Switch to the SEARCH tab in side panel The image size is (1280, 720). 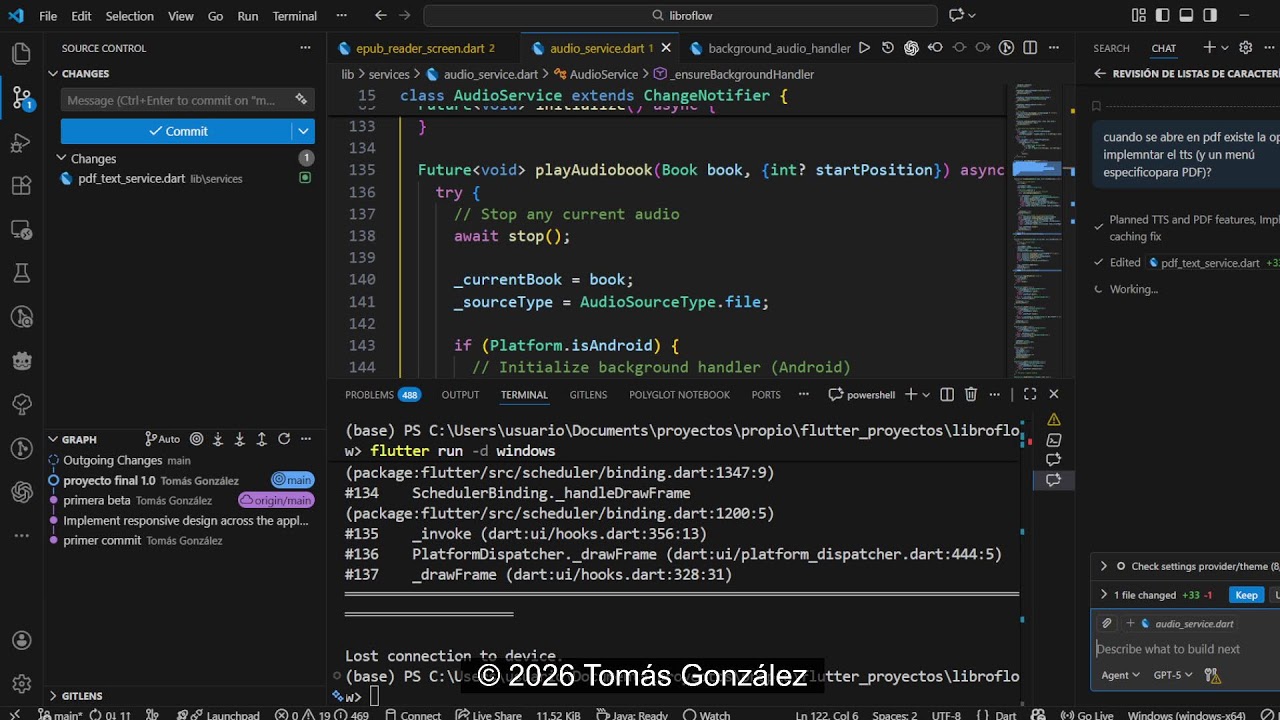coord(1111,48)
